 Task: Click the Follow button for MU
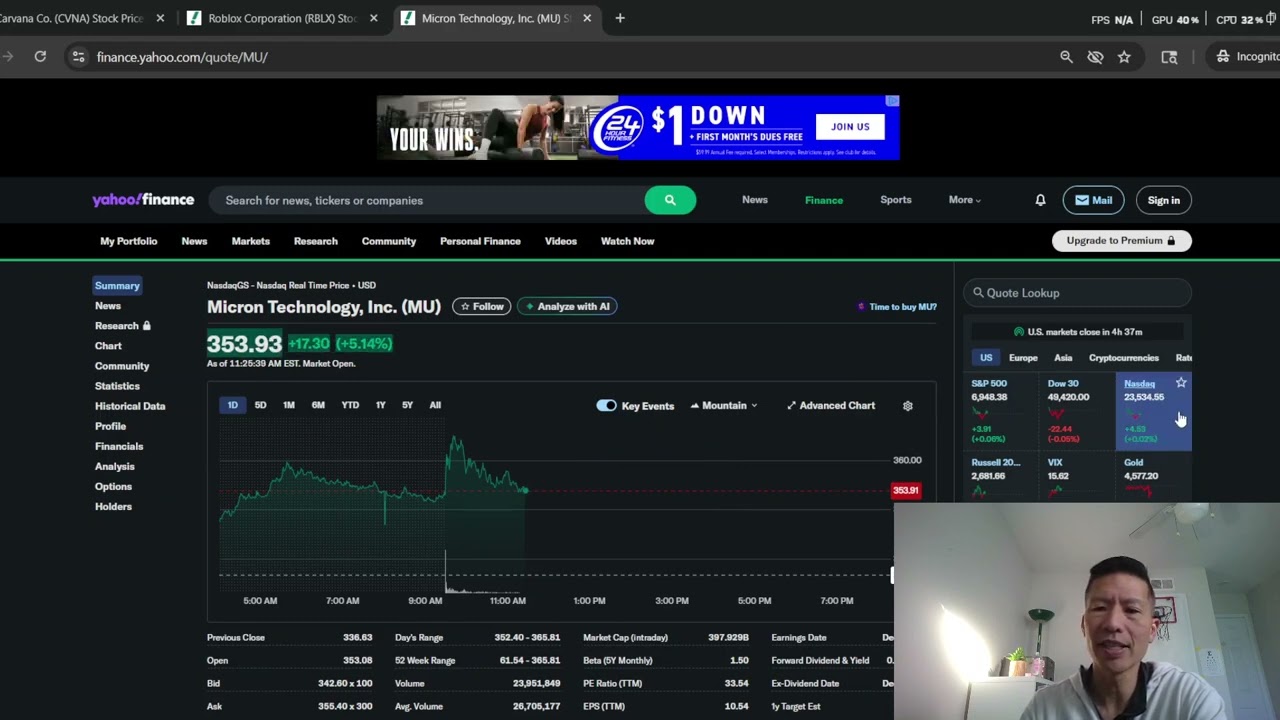(482, 306)
